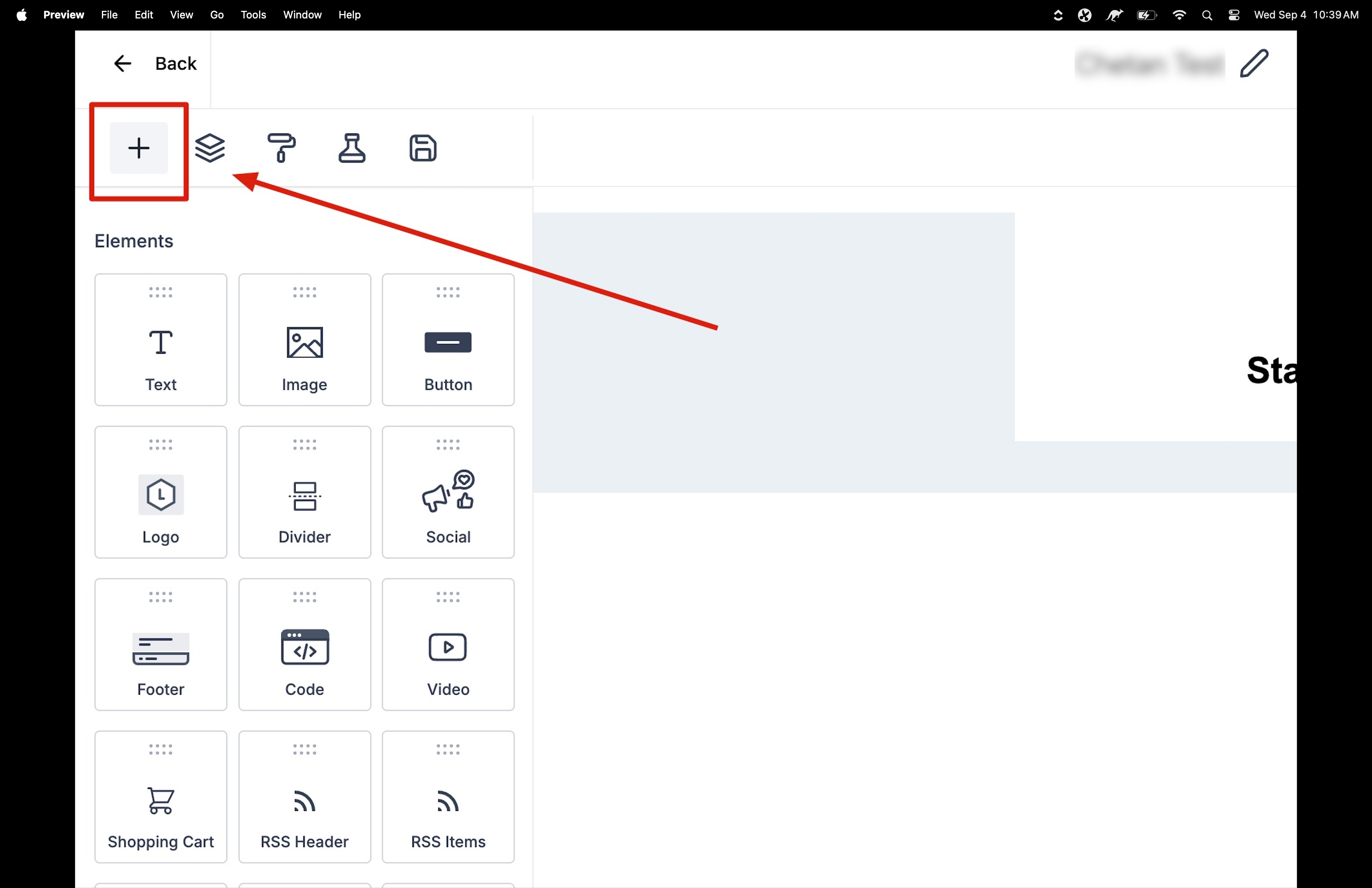This screenshot has height=888, width=1372.
Task: Select the Text element tile
Action: pyautogui.click(x=161, y=340)
